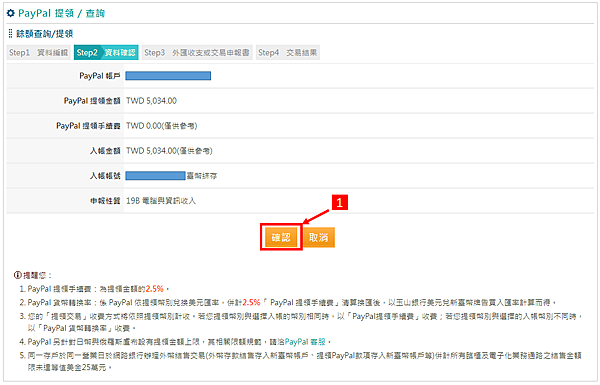This screenshot has height=385, width=600.
Task: Click the 提領手續費 value TWD 0.00(僅供參考)
Action: click(x=161, y=126)
